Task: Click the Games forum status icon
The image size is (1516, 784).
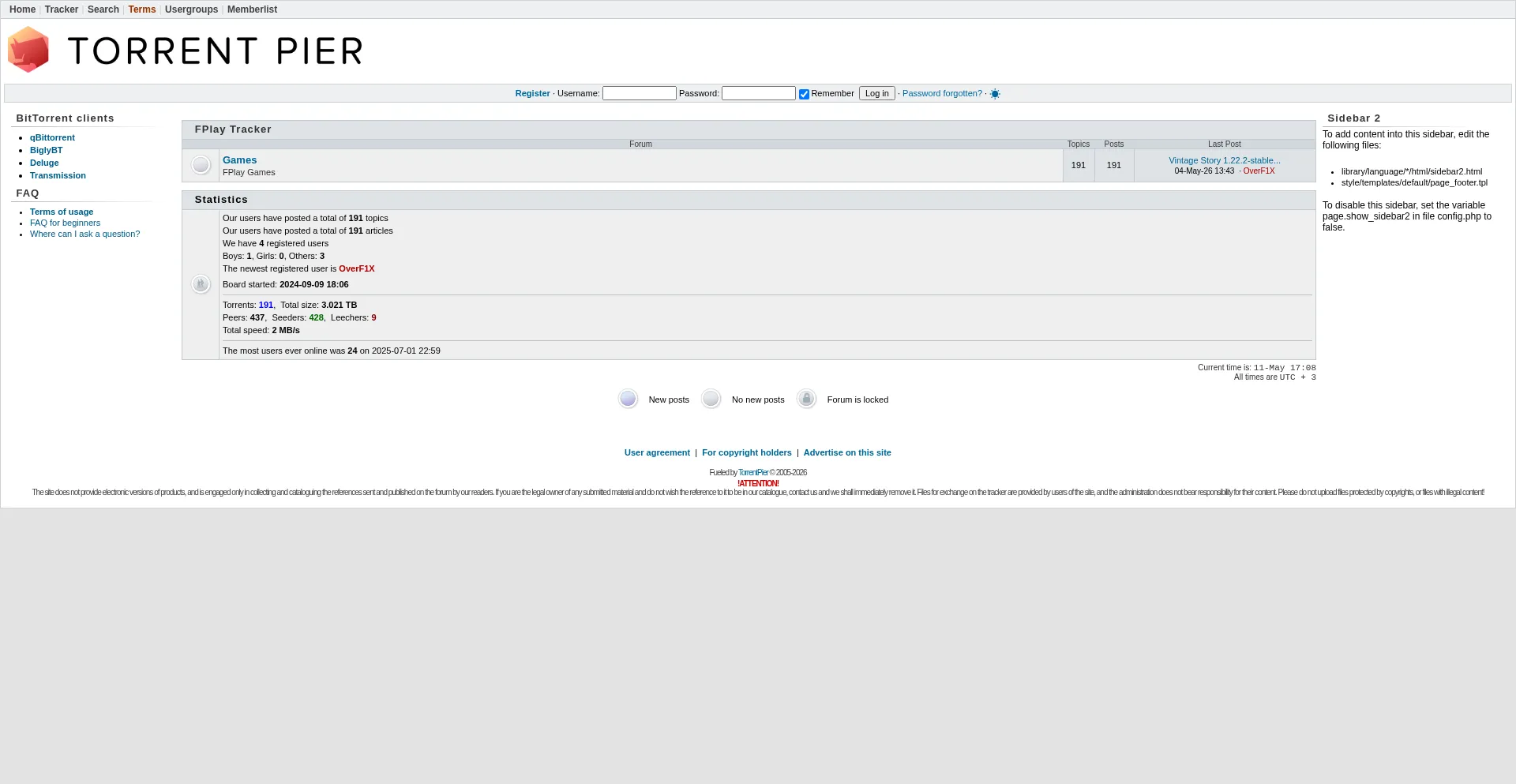Action: (x=201, y=165)
